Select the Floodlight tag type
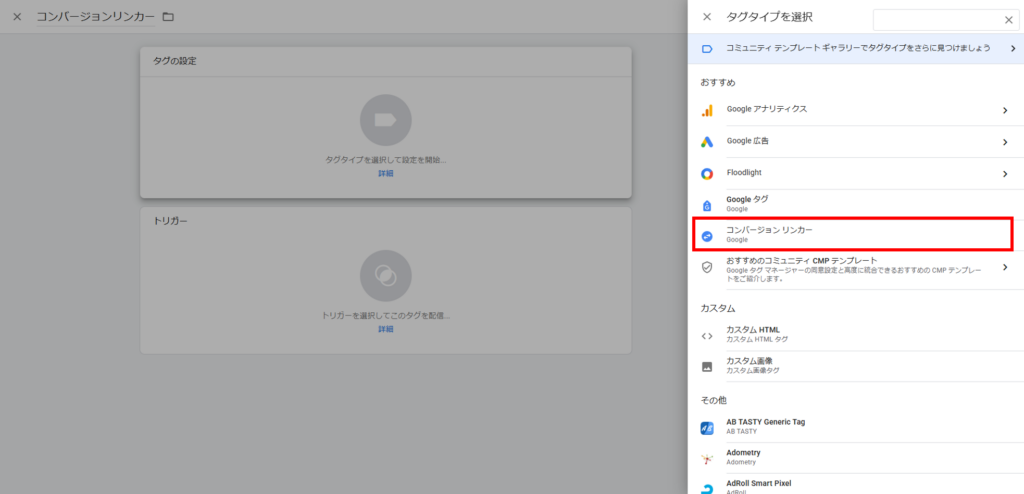This screenshot has height=494, width=1024. click(856, 174)
